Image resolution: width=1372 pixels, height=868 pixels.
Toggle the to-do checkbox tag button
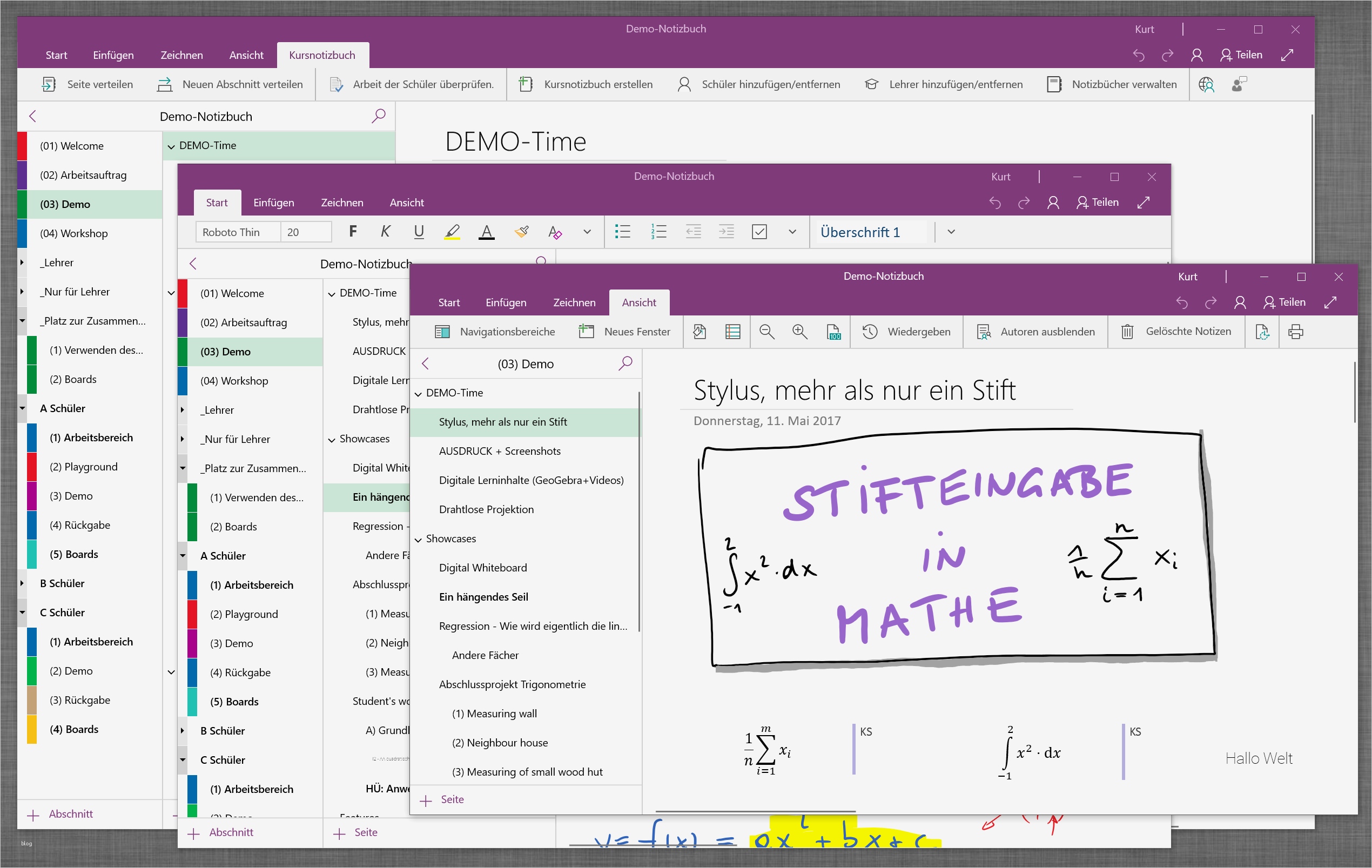coord(759,232)
